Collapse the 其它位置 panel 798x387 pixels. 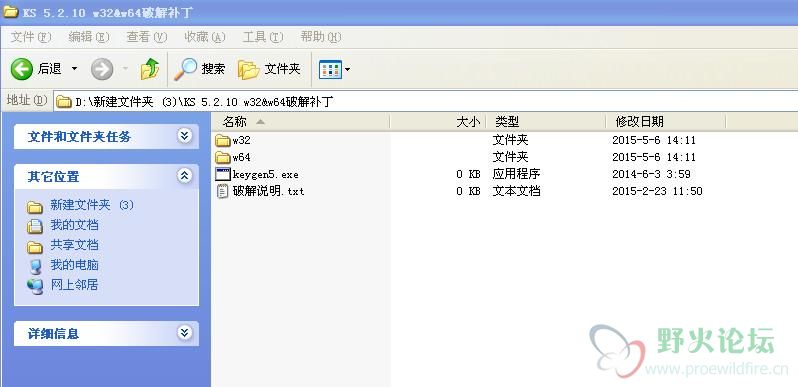[x=184, y=176]
